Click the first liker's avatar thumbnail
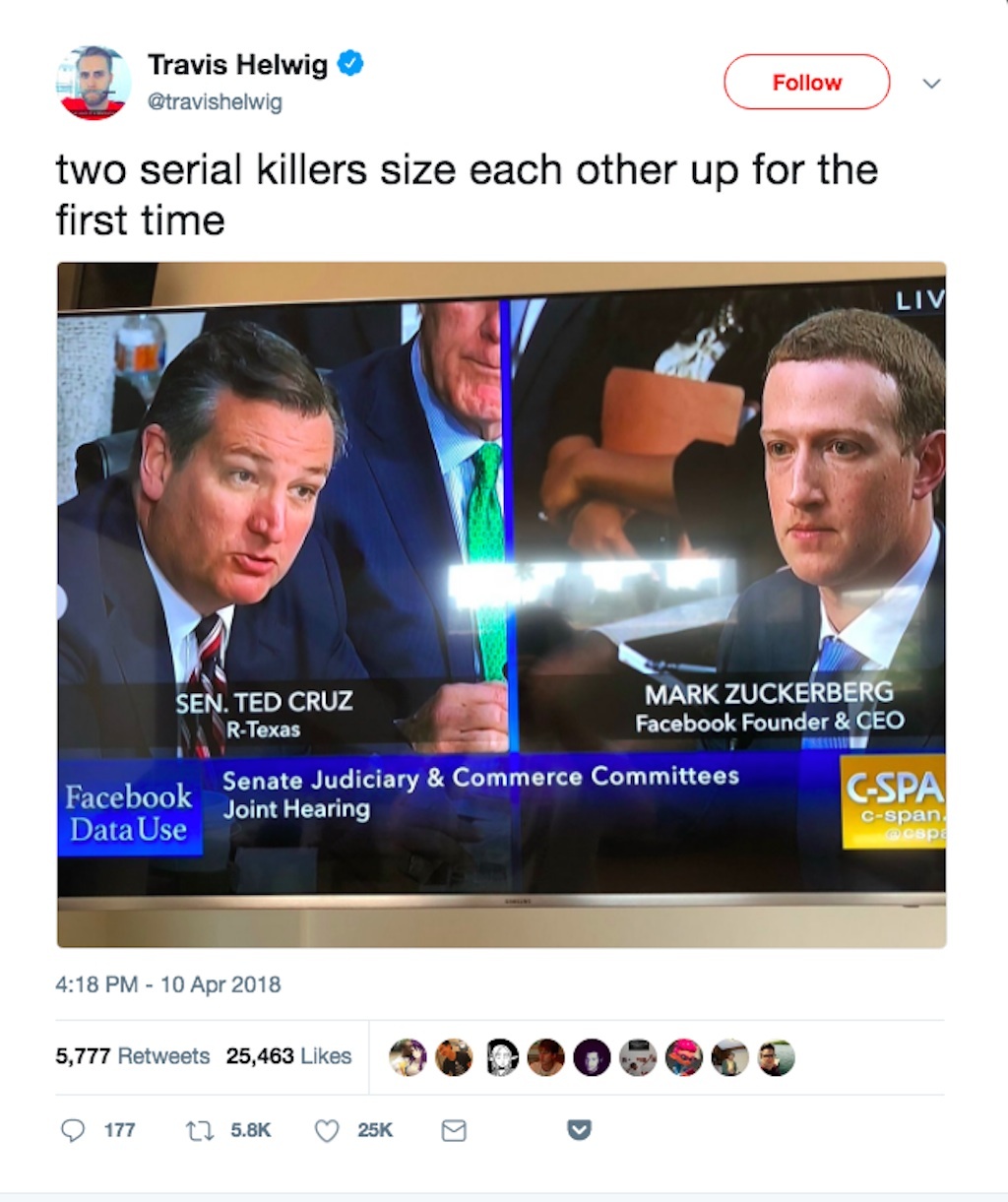The height and width of the screenshot is (1202, 1008). (x=409, y=1056)
